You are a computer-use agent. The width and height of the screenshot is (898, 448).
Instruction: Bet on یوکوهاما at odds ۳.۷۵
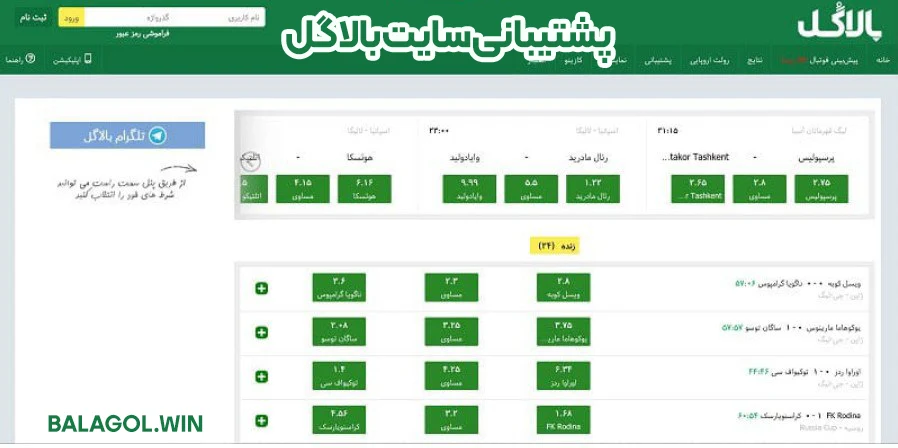click(564, 332)
